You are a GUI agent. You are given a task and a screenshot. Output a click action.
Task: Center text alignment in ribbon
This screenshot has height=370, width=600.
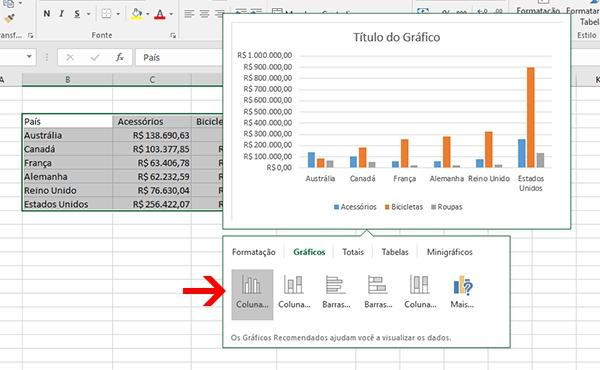[x=204, y=14]
